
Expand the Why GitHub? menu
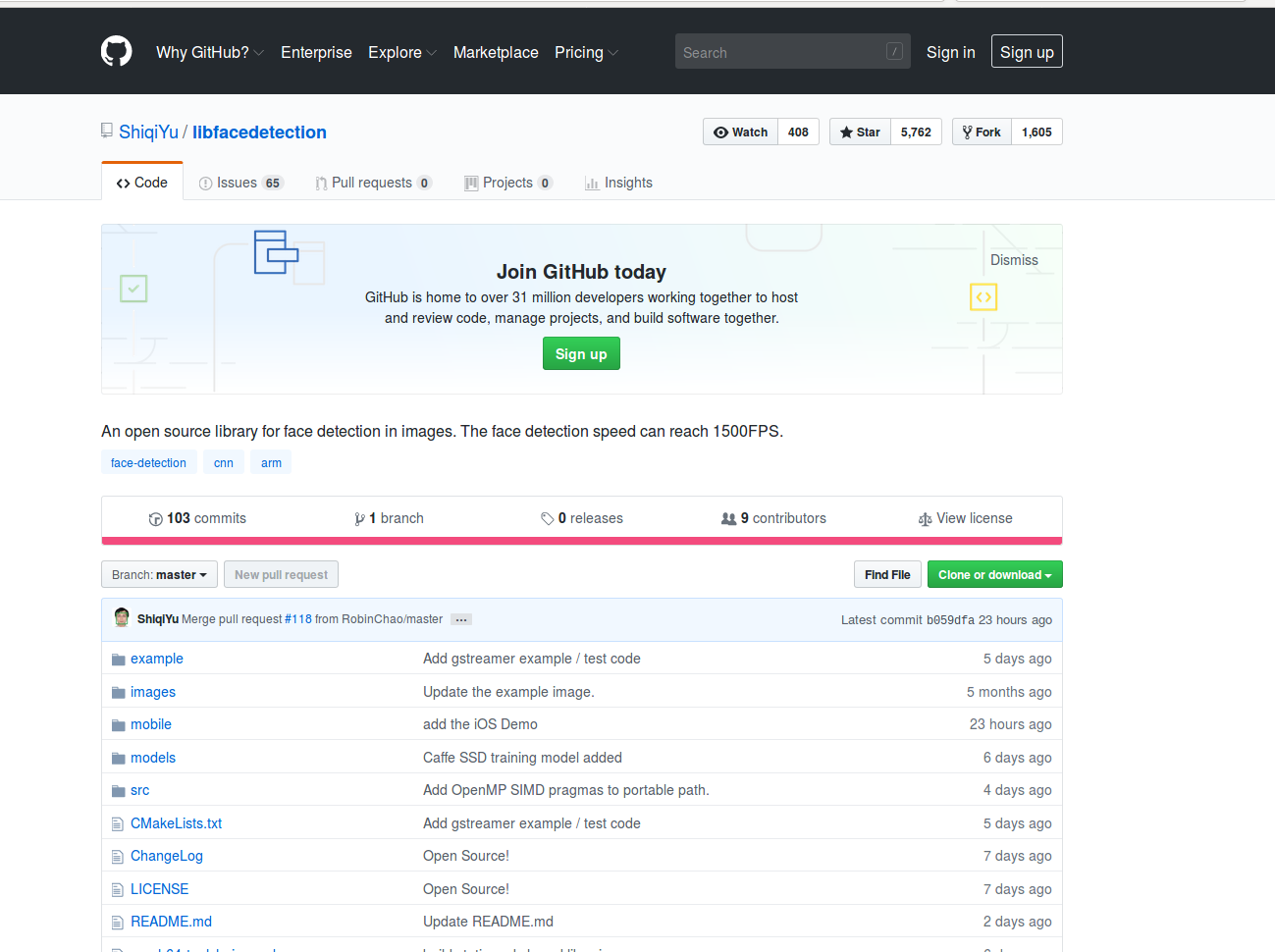tap(210, 52)
